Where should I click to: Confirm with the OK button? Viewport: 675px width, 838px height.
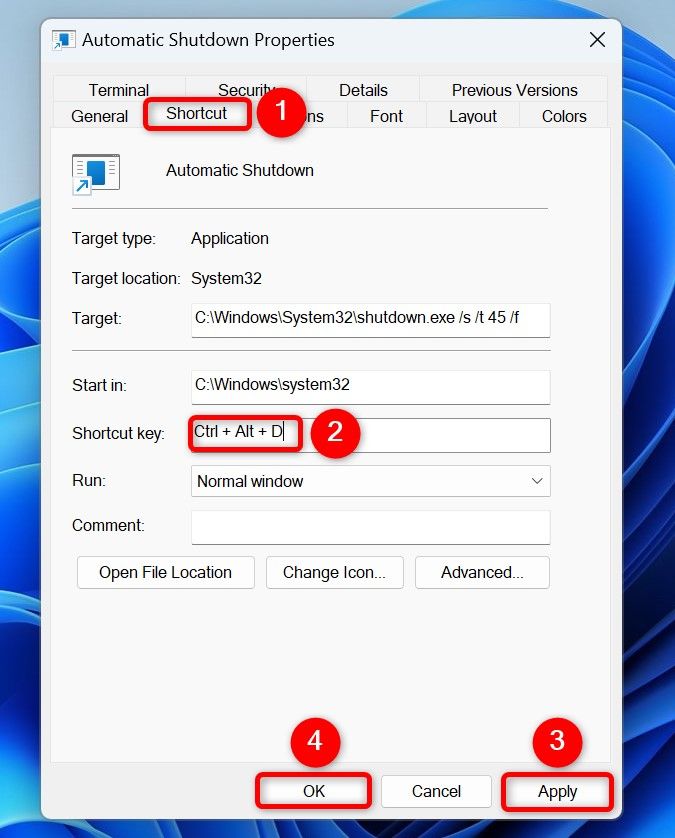point(314,791)
